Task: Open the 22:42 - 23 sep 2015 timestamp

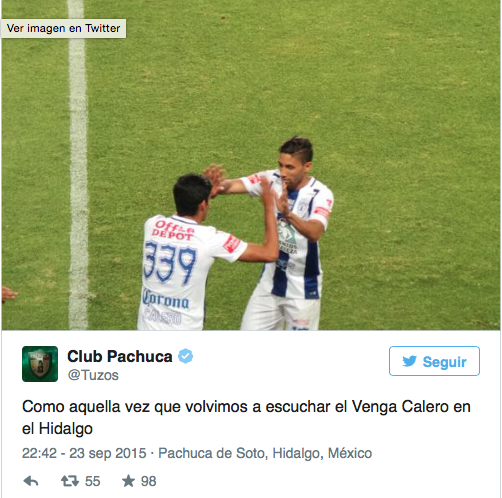Action: click(84, 453)
